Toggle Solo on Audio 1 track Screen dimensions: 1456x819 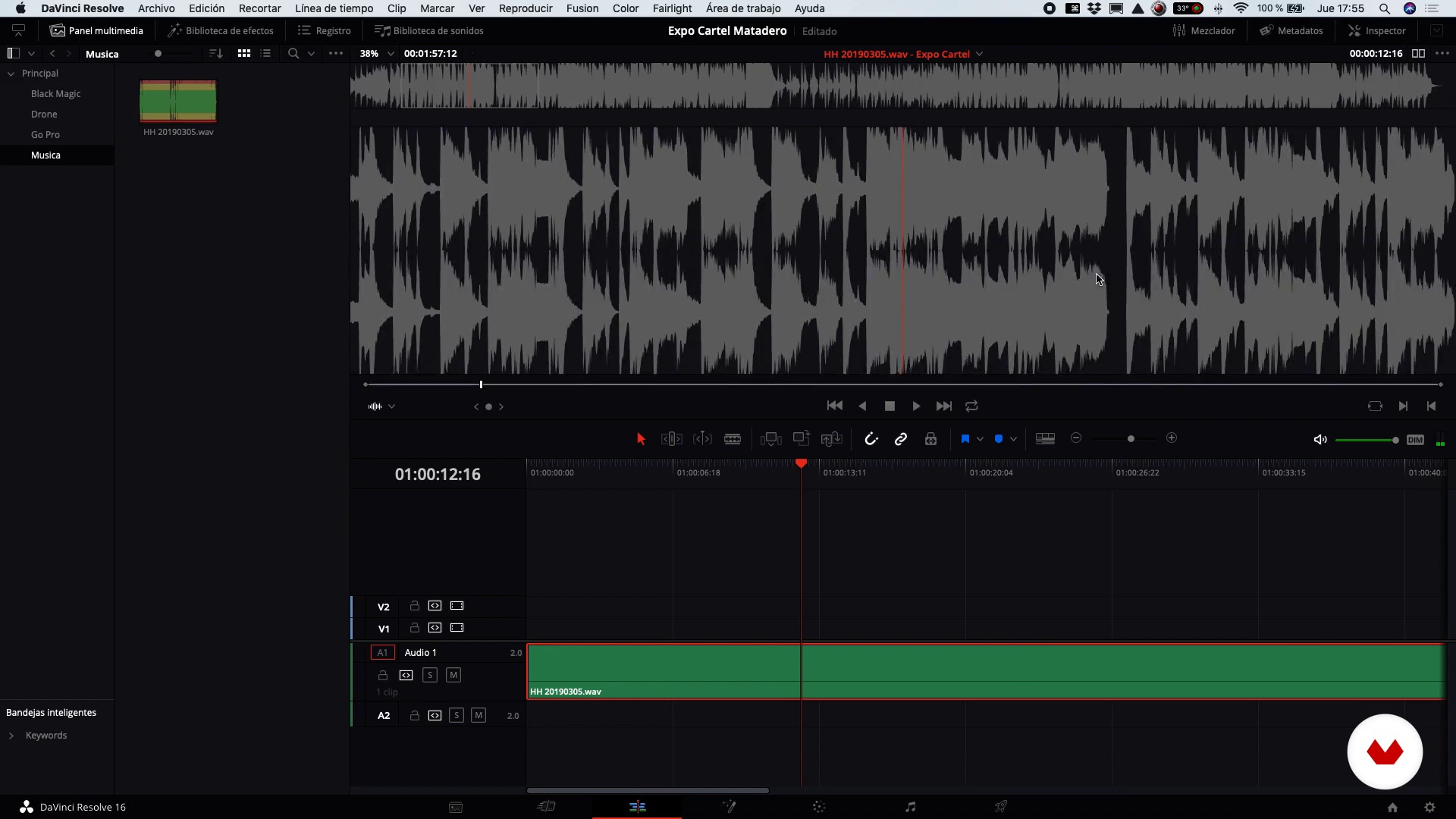click(x=430, y=676)
